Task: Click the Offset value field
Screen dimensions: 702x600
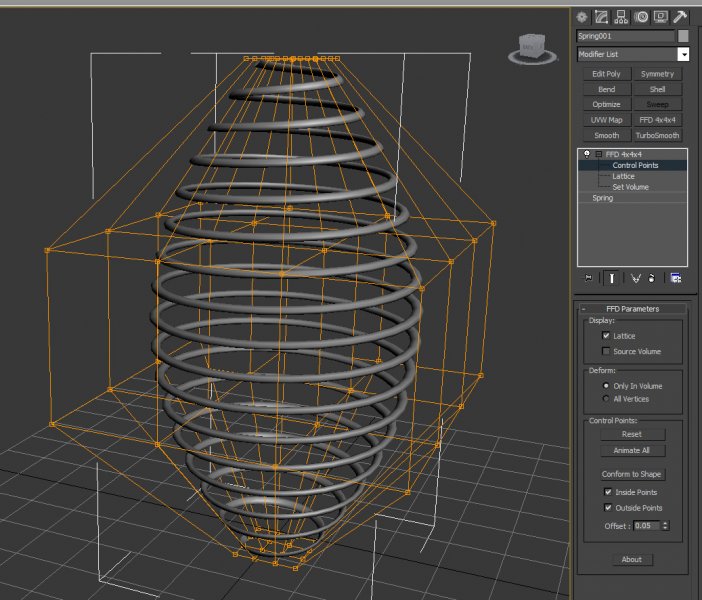Action: (x=647, y=526)
